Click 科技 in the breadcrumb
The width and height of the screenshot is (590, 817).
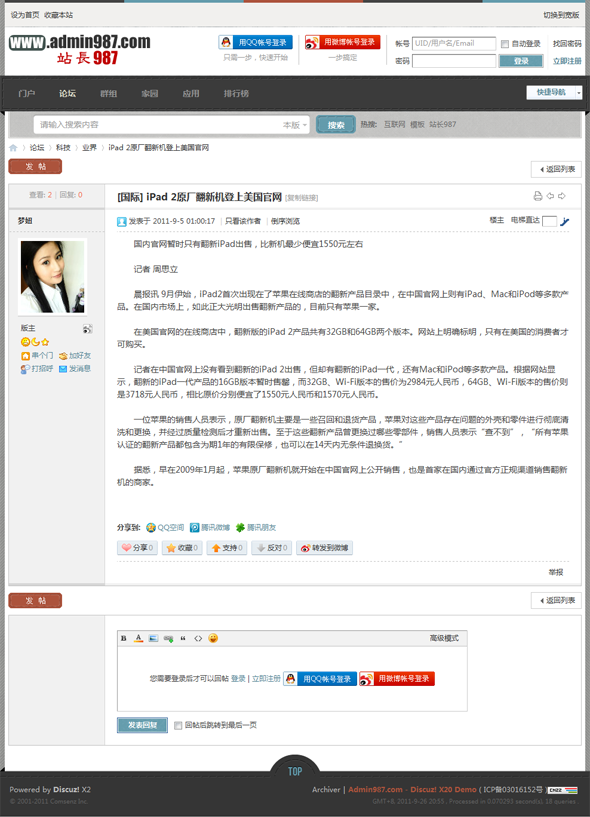tap(63, 147)
